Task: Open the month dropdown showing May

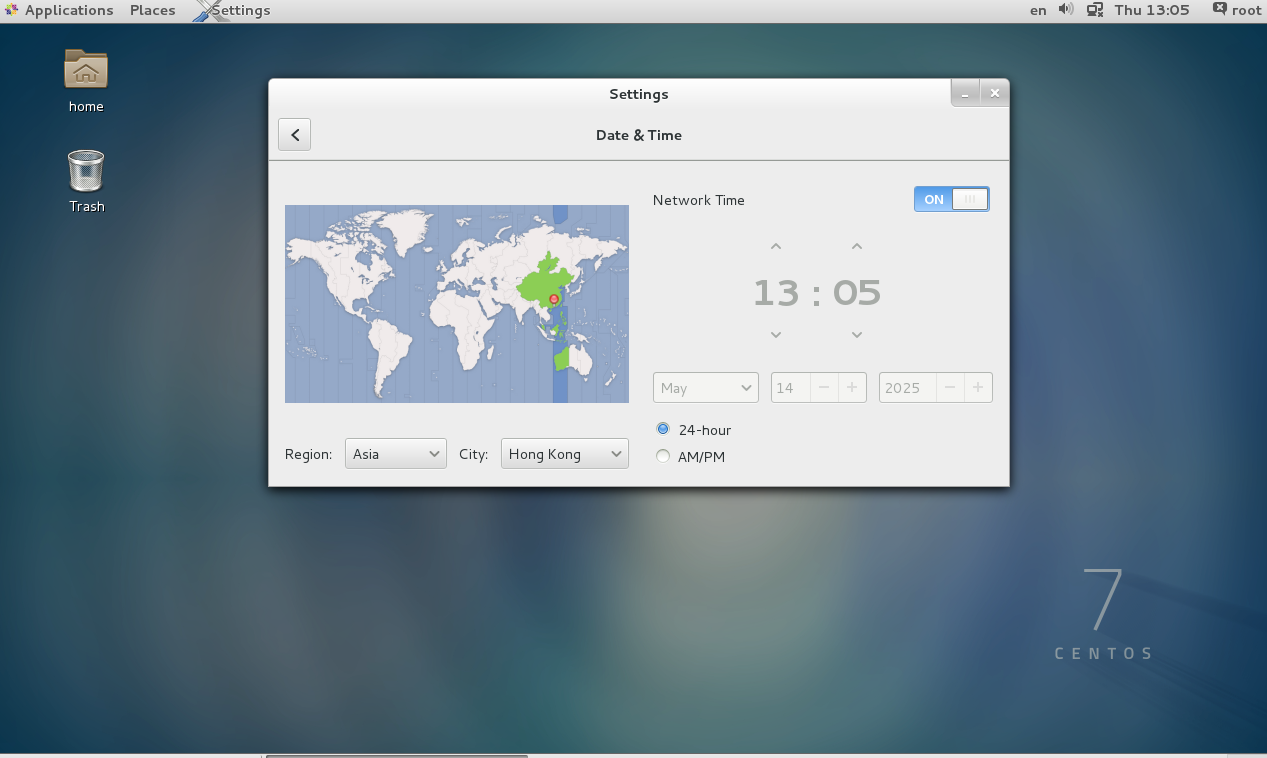Action: point(705,387)
